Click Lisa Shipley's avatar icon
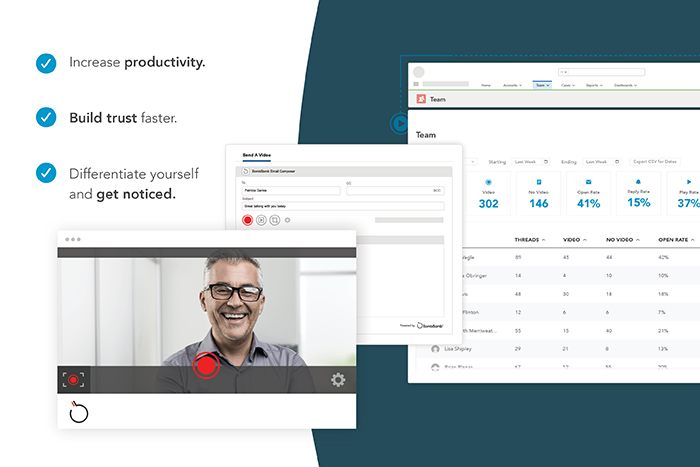The width and height of the screenshot is (700, 467). [435, 349]
